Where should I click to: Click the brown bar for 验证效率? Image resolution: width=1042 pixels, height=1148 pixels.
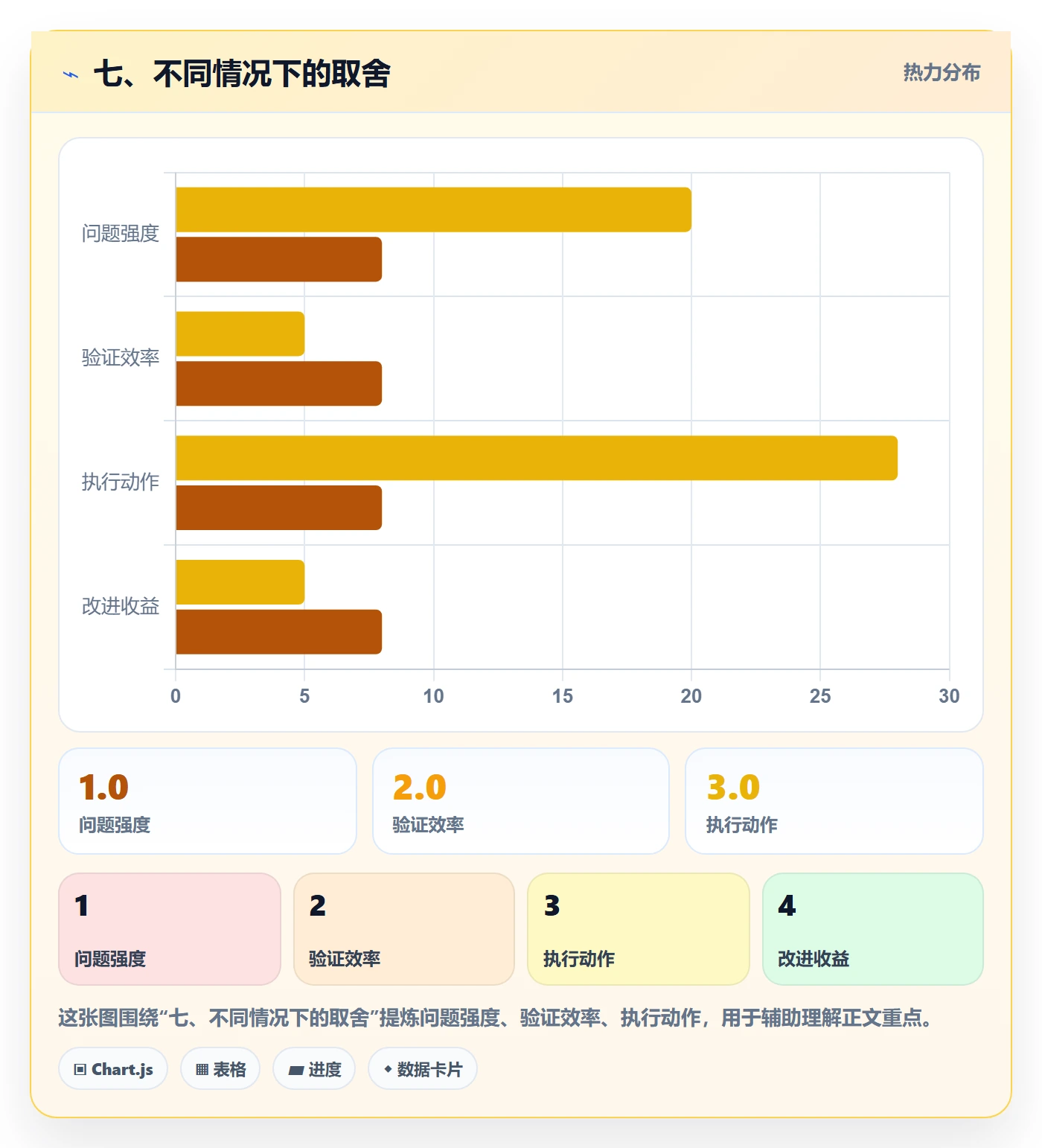pos(278,384)
